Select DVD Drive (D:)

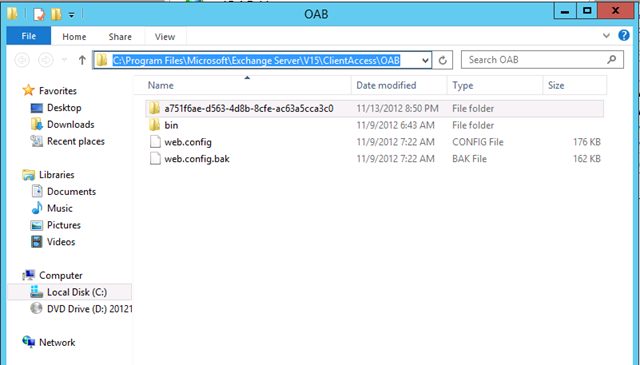click(x=89, y=309)
